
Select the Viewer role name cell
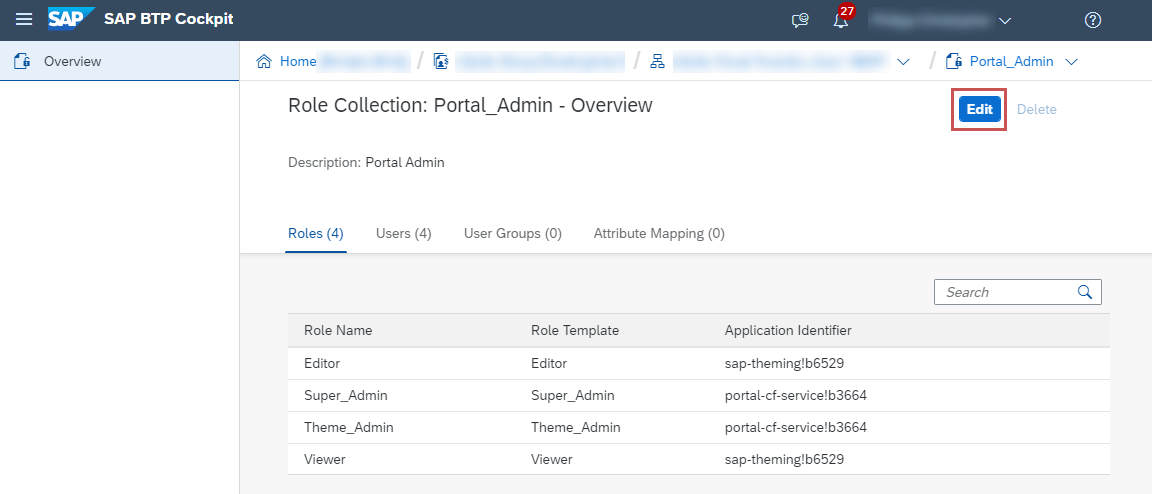[325, 459]
